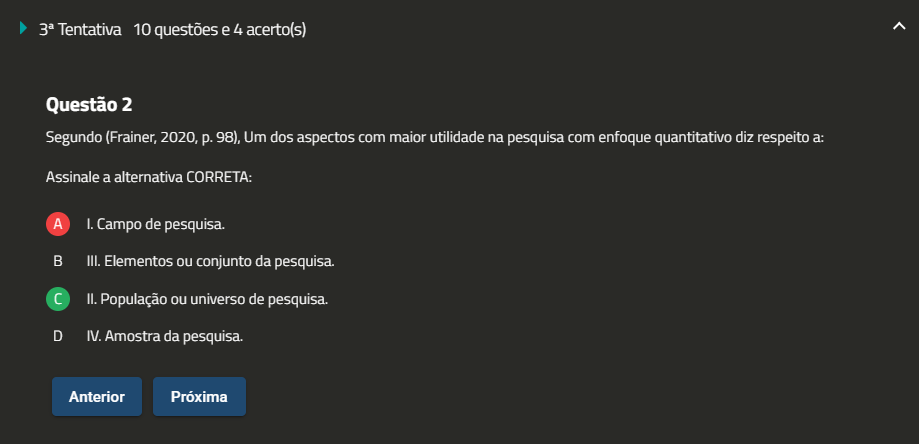The height and width of the screenshot is (444, 919).
Task: Choose the D alternative letter
Action: pyautogui.click(x=58, y=336)
